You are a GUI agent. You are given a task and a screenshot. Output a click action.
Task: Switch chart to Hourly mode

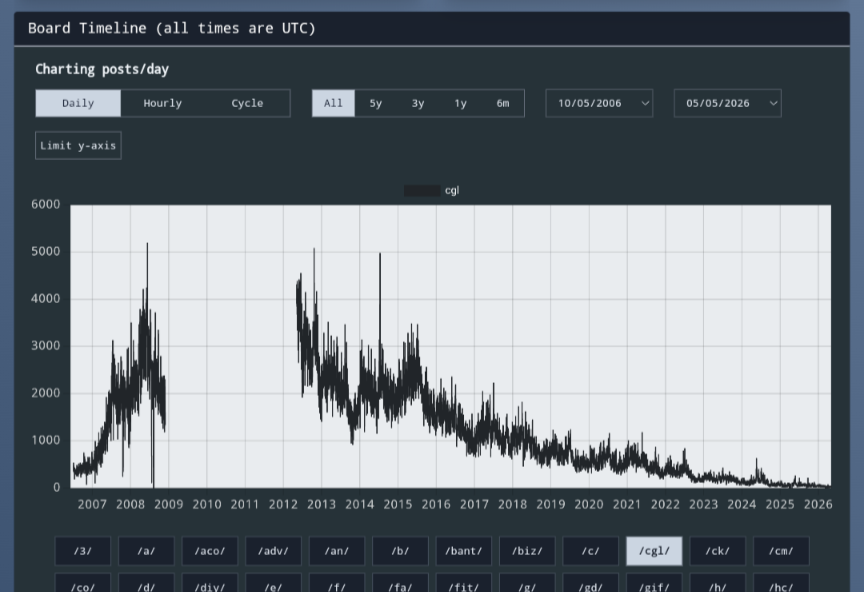tap(163, 103)
